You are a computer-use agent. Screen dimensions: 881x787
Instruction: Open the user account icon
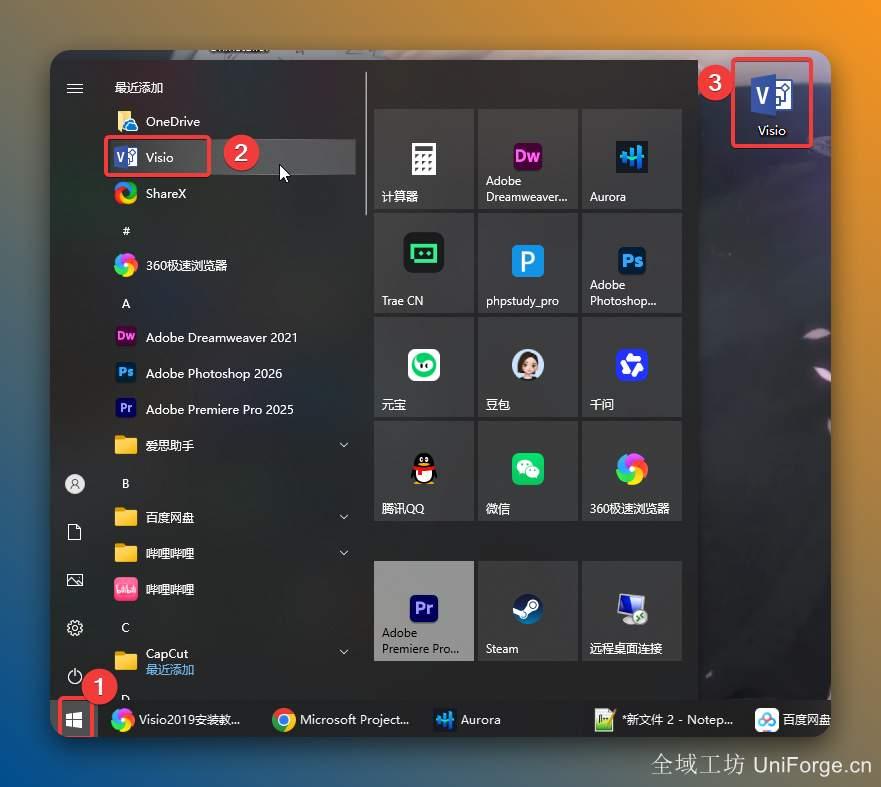pos(75,484)
